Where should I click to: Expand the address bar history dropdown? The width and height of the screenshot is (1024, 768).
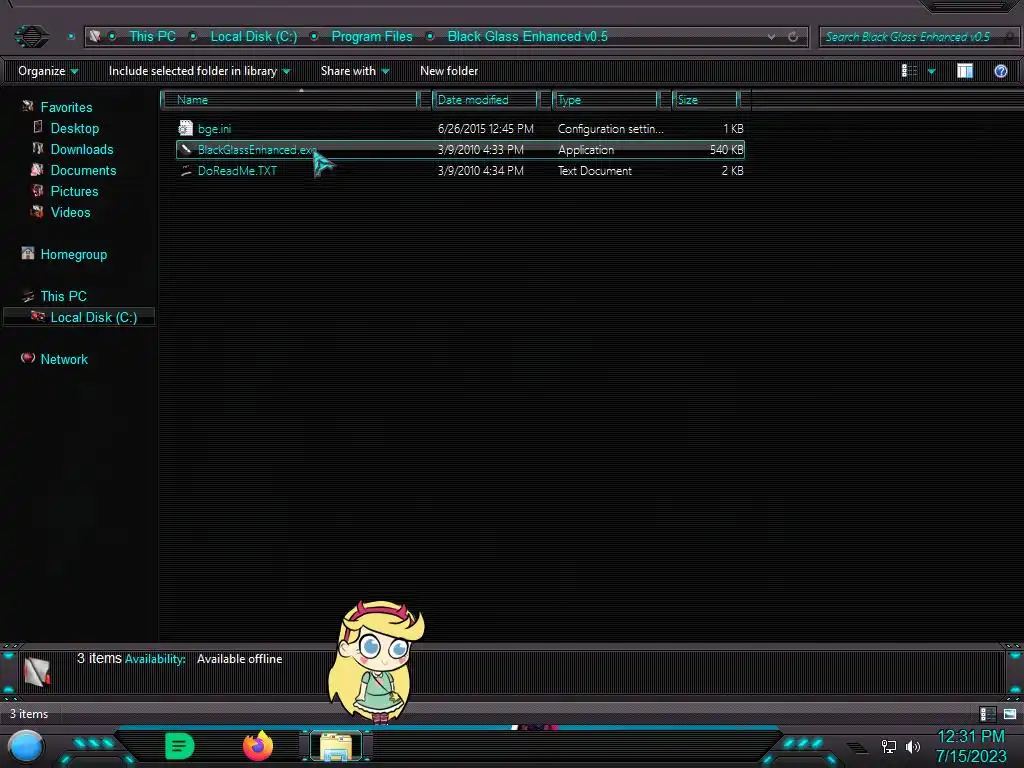click(771, 37)
